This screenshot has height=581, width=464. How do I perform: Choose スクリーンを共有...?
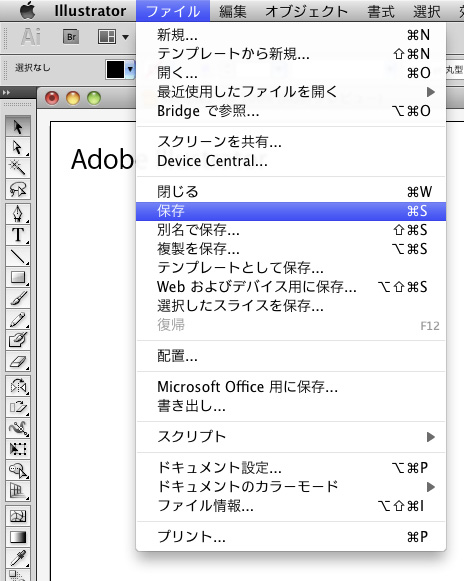pyautogui.click(x=291, y=142)
